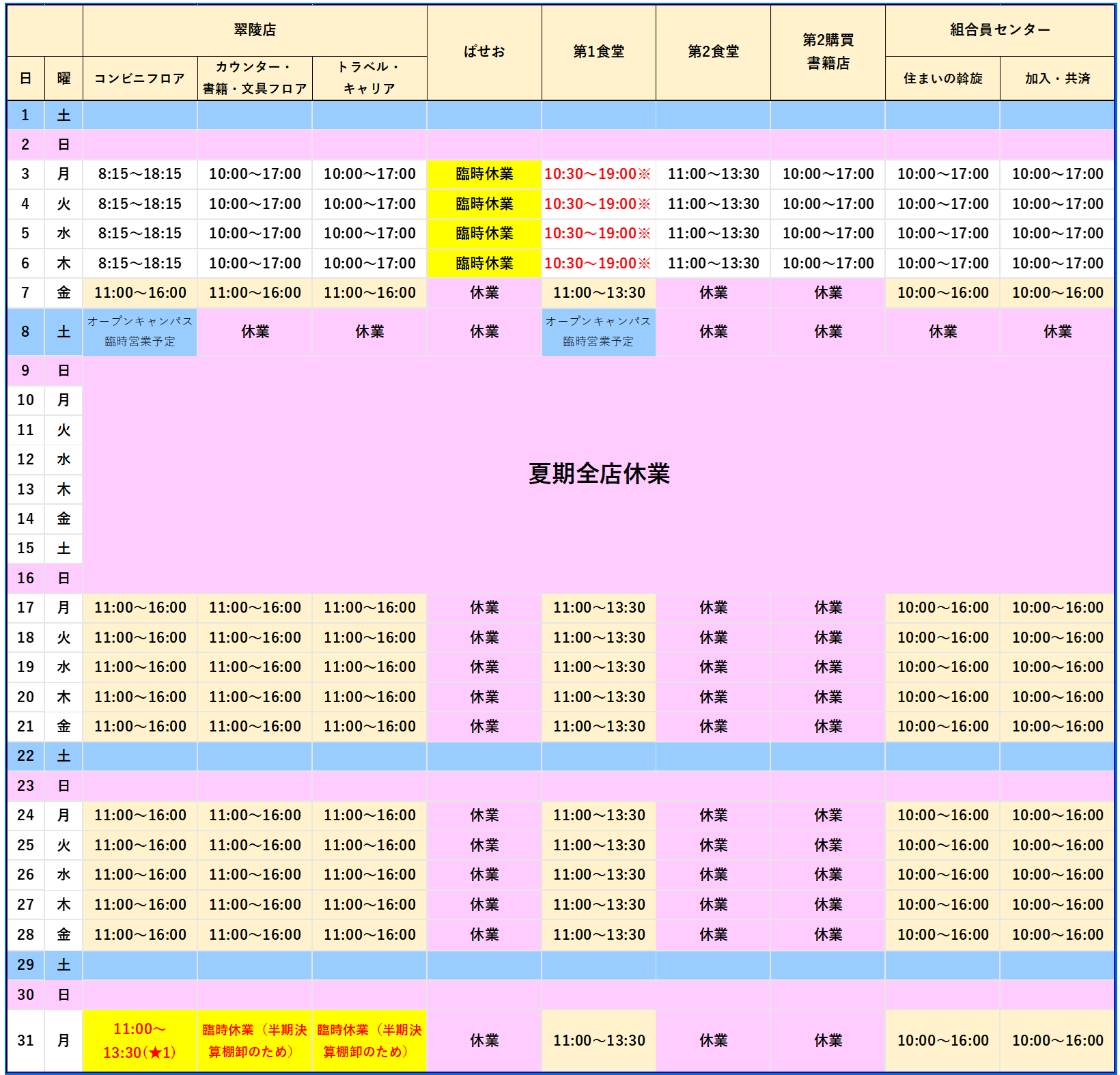Click the ぱせお column header
This screenshot has height=1075, width=1120.
[x=484, y=52]
